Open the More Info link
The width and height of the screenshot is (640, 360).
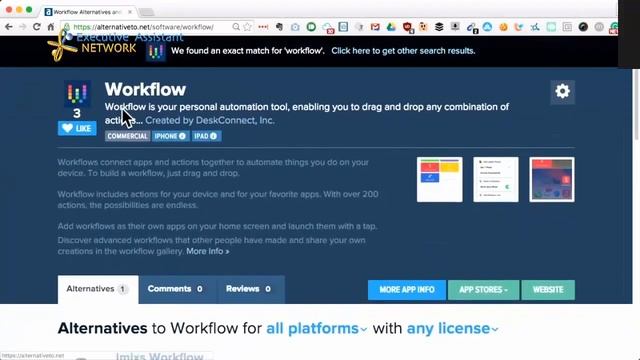pyautogui.click(x=208, y=251)
